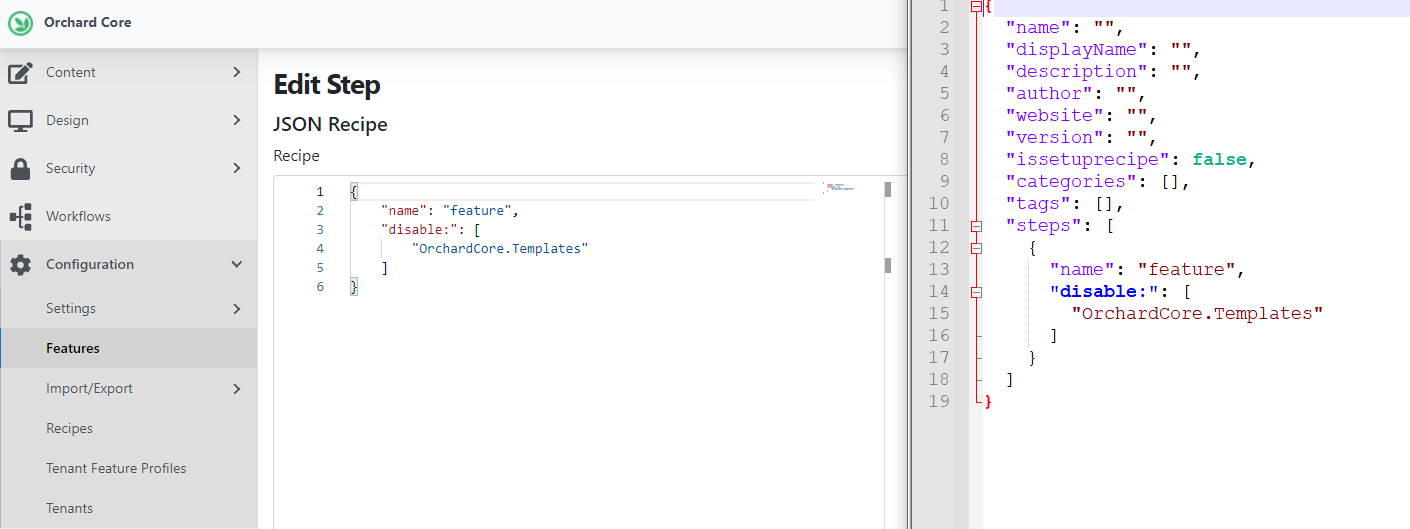Open the Content menu
This screenshot has width=1410, height=529.
point(128,72)
